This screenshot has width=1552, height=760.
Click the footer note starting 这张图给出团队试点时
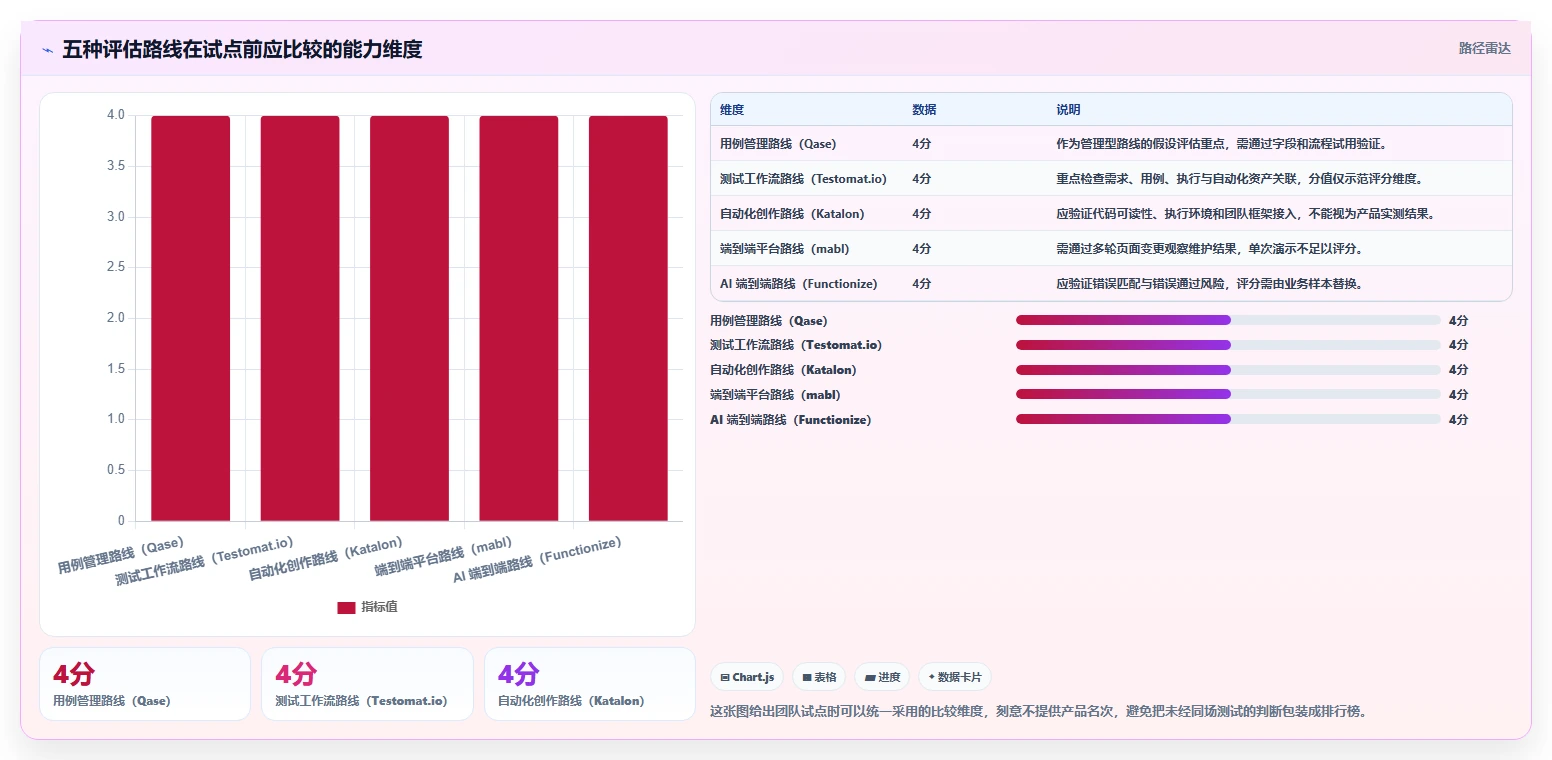1038,712
